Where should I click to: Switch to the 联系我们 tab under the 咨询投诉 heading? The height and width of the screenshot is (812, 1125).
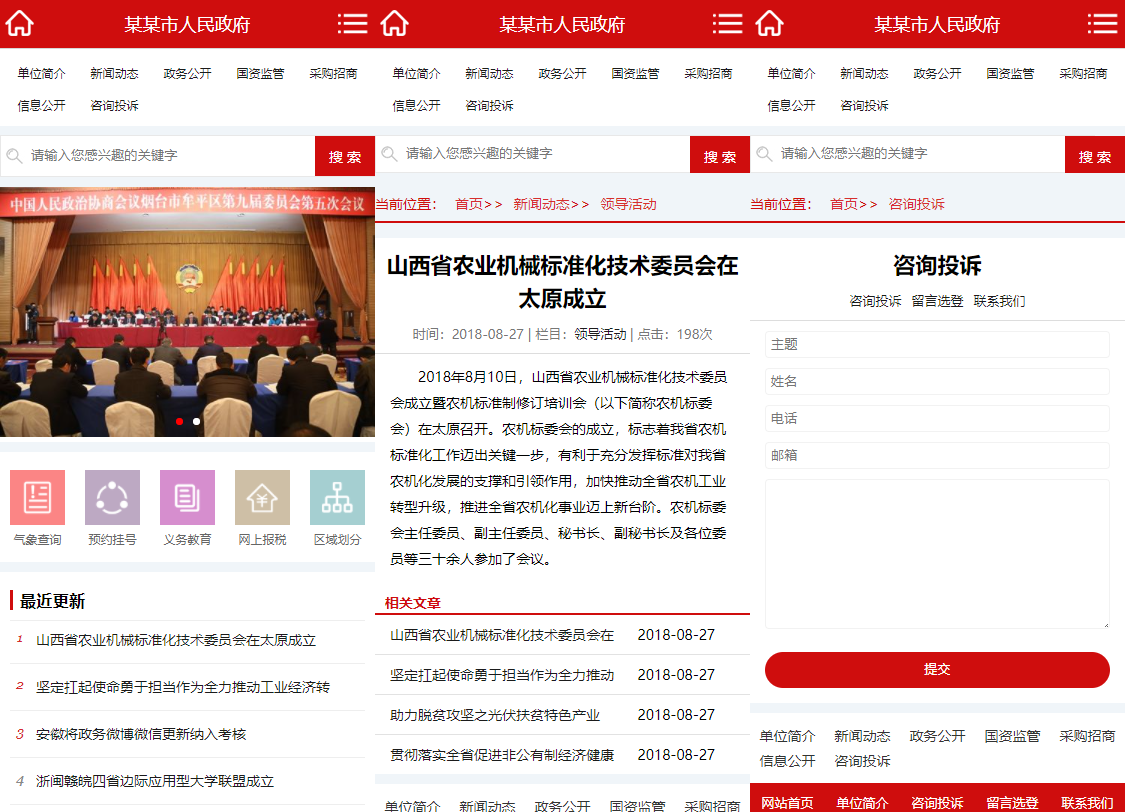tap(999, 301)
